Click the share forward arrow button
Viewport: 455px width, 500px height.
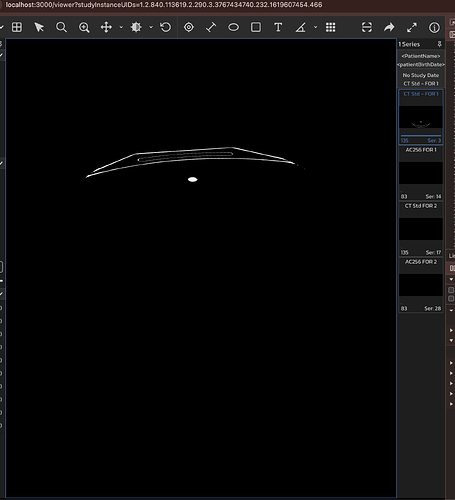[x=389, y=27]
